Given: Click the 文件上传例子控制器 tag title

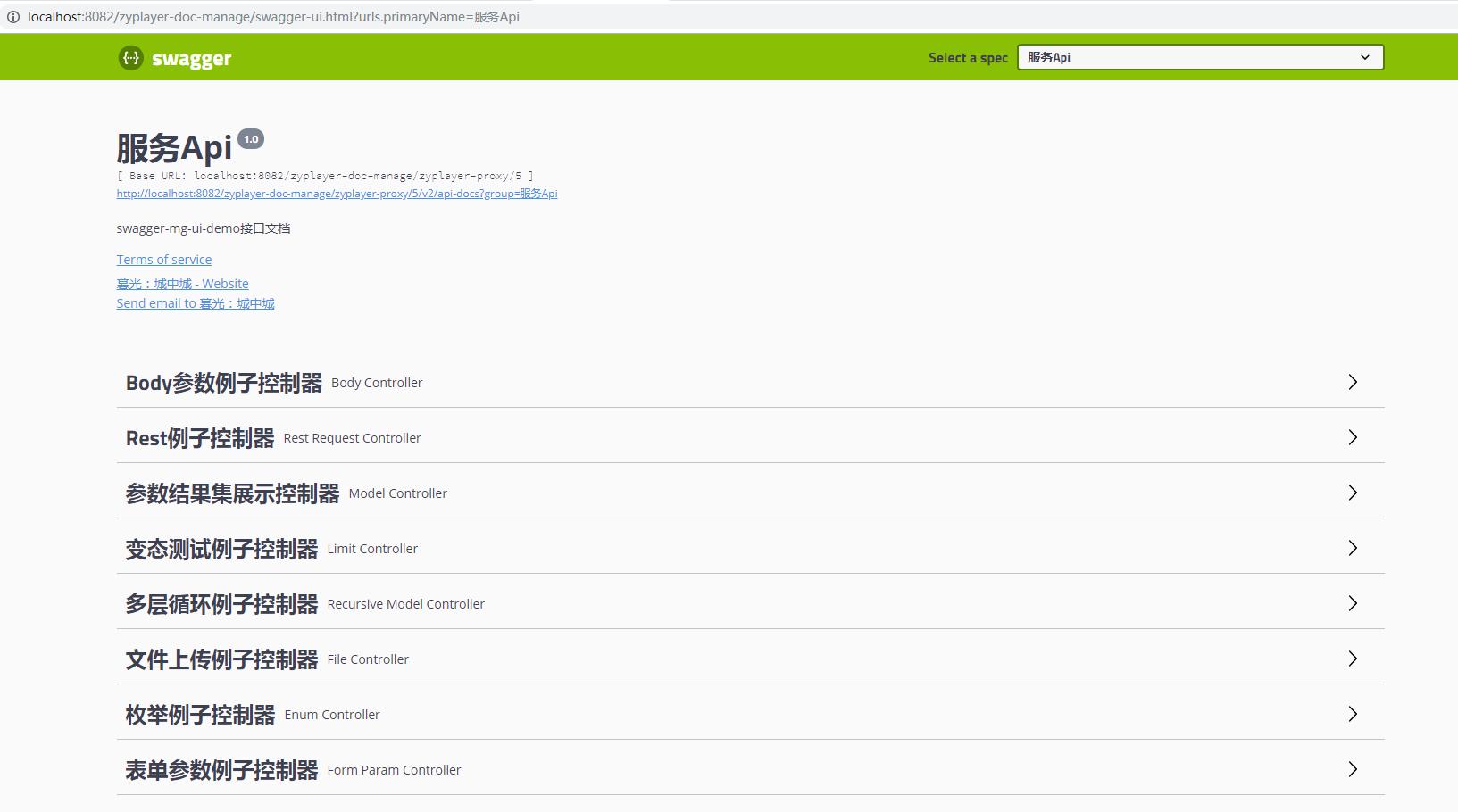Looking at the screenshot, I should (222, 659).
